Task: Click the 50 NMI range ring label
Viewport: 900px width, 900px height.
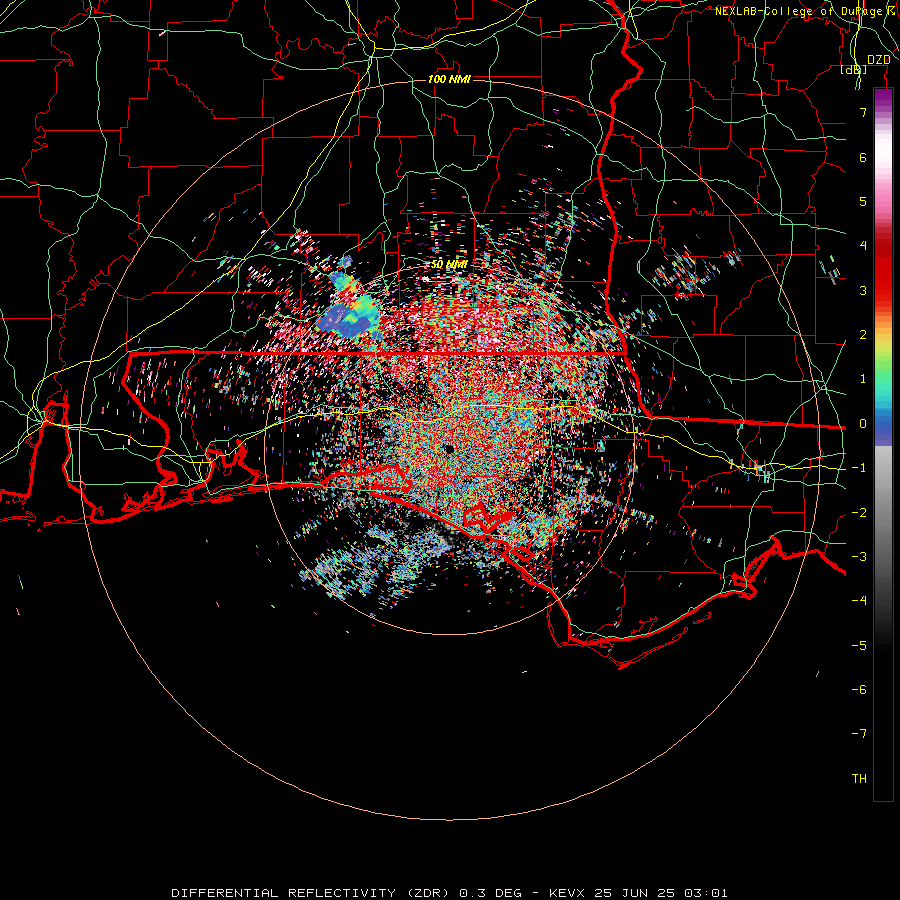Action: click(449, 265)
